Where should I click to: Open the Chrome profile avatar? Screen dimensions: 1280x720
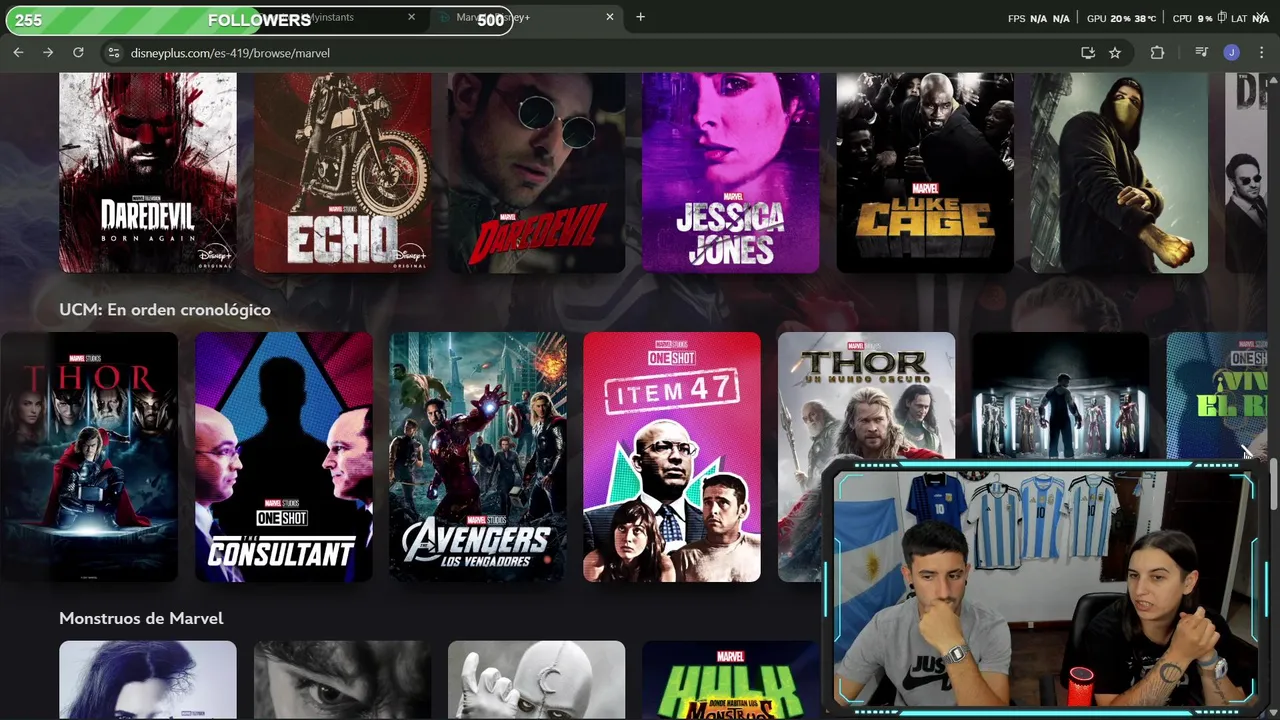[1232, 53]
